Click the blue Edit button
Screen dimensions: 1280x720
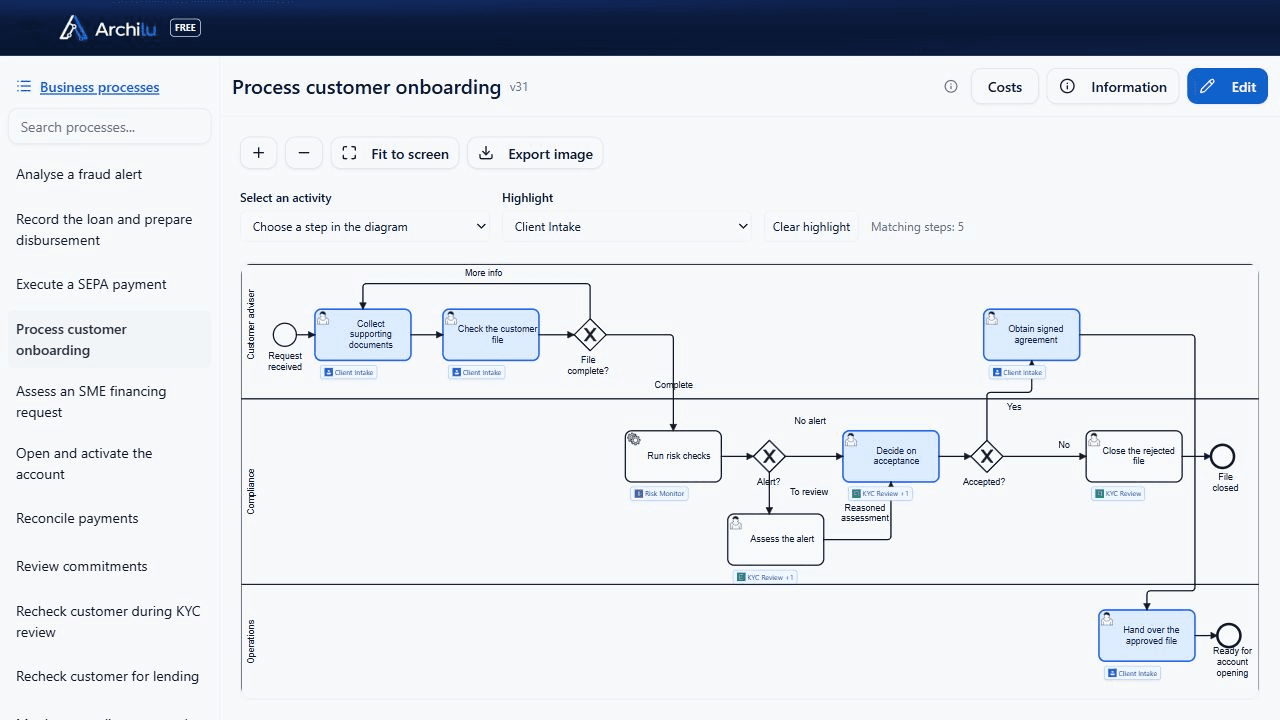click(1227, 87)
